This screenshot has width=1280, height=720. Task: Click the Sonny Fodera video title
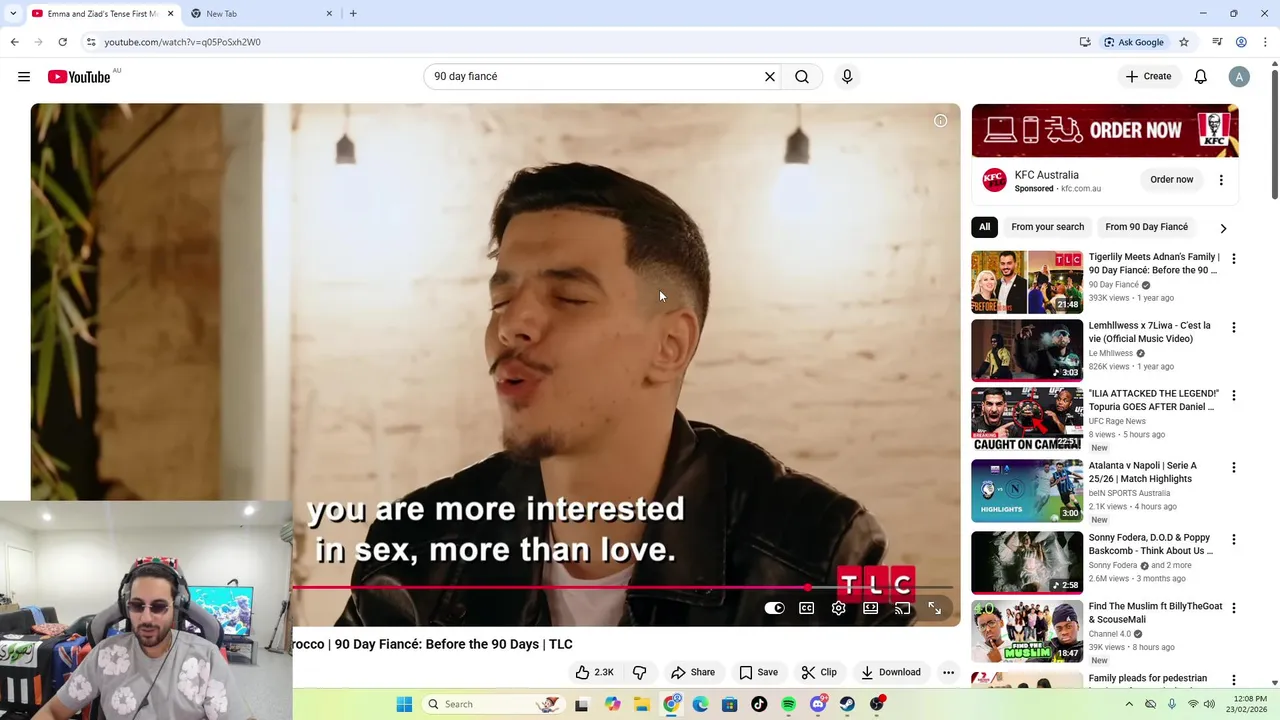tap(1150, 544)
